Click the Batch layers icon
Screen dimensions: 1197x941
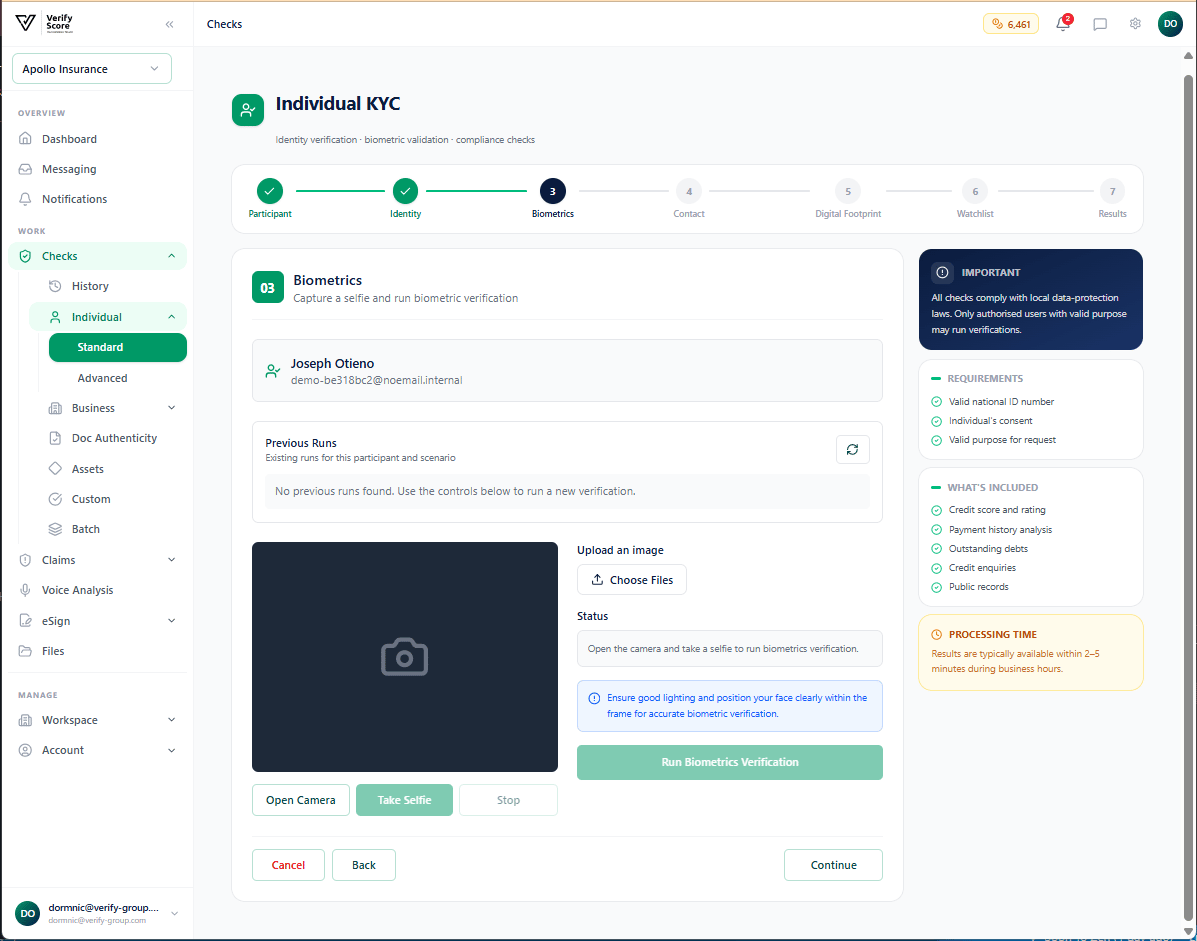(55, 529)
